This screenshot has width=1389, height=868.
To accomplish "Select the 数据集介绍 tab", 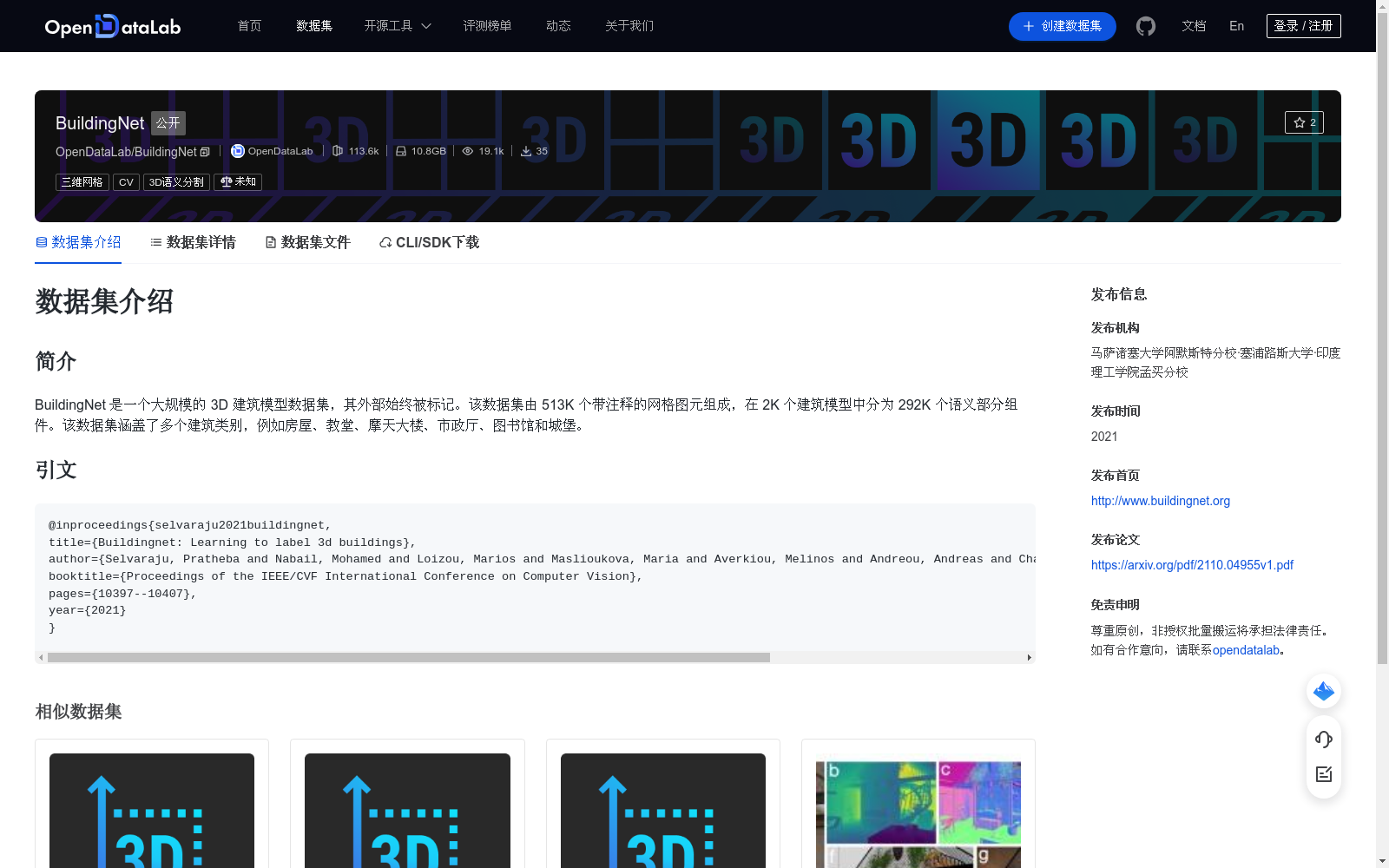I will [78, 242].
